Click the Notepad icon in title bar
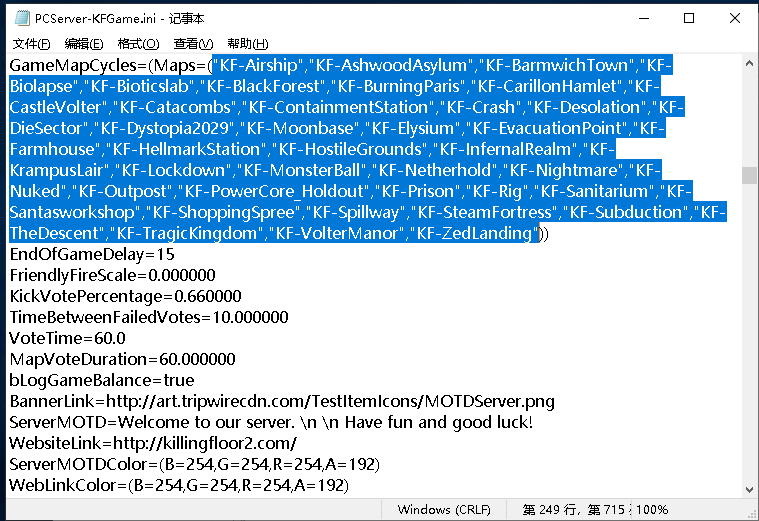Screen dimensions: 759x521 22,18
